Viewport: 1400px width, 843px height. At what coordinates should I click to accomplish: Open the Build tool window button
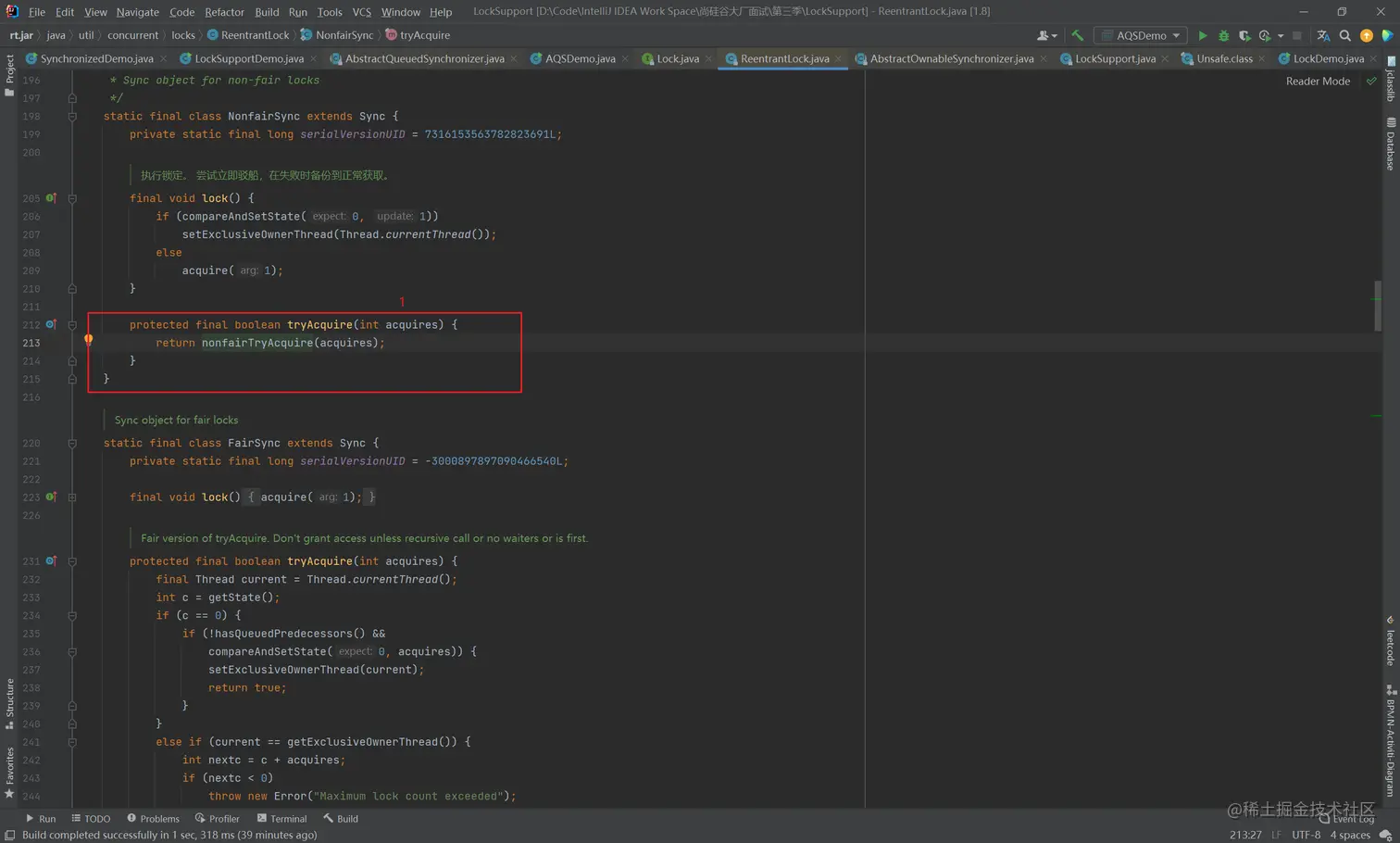pos(341,819)
